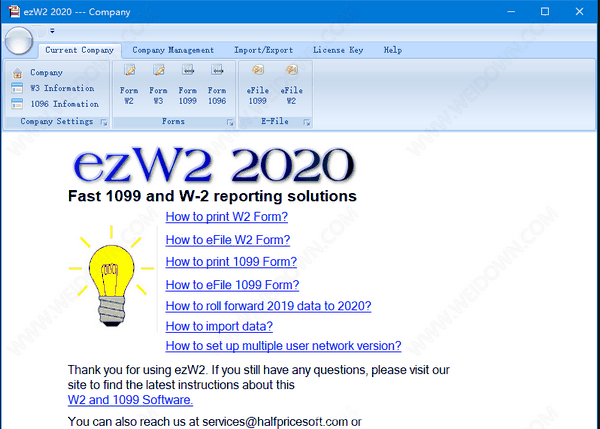Open the W3 Information label
This screenshot has height=429, width=600.
[x=62, y=88]
